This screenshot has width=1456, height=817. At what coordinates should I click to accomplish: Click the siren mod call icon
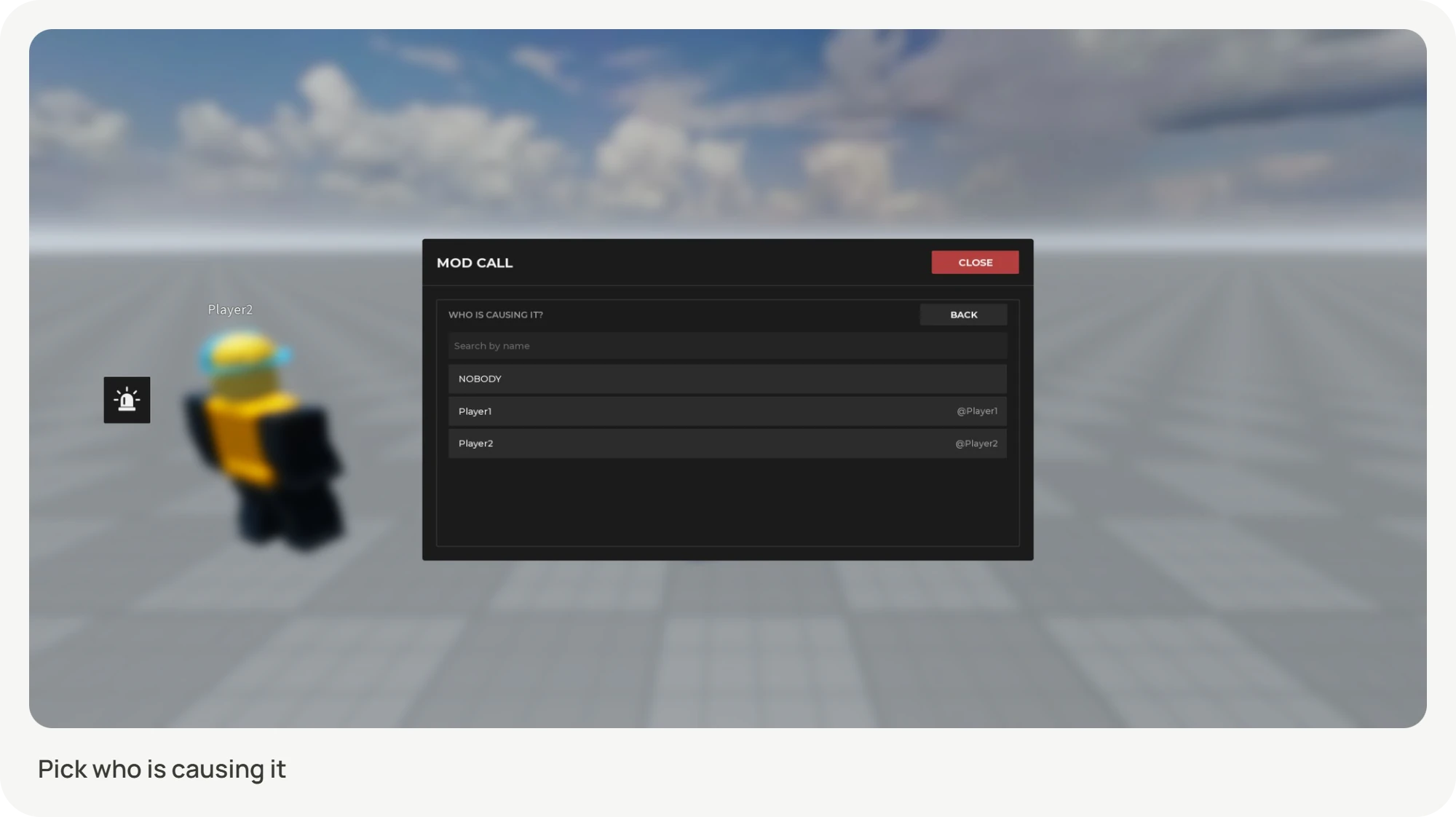127,400
